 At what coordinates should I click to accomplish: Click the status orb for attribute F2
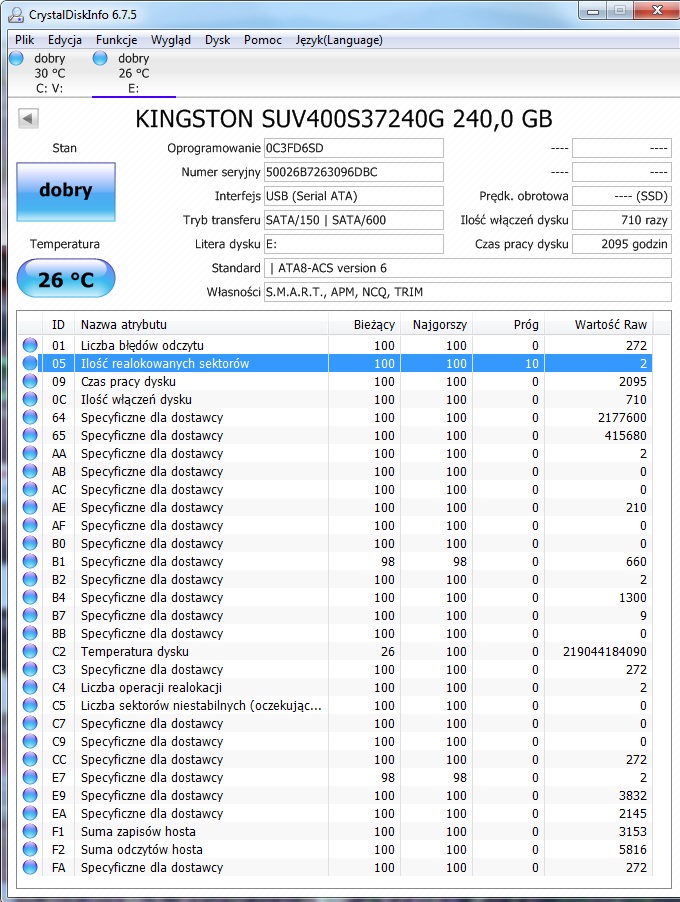(x=30, y=849)
